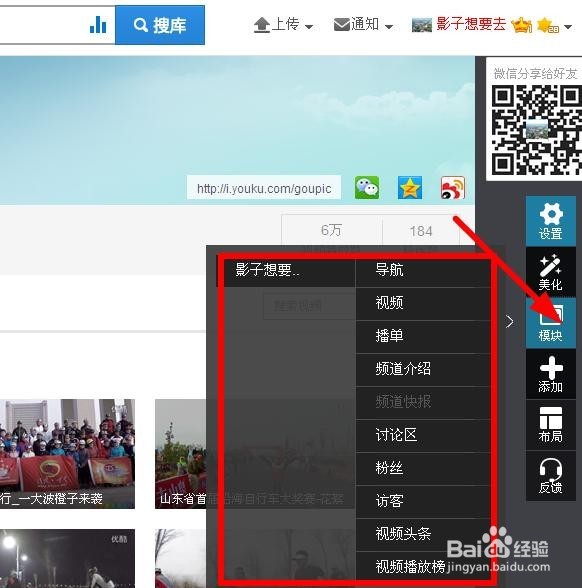Share to Sina Weibo icon
This screenshot has width=582, height=588.
(x=453, y=188)
